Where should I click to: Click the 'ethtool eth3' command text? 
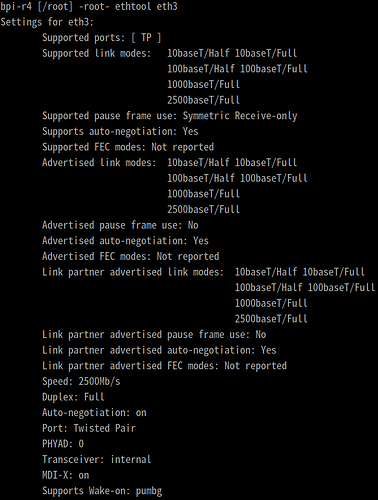click(146, 6)
